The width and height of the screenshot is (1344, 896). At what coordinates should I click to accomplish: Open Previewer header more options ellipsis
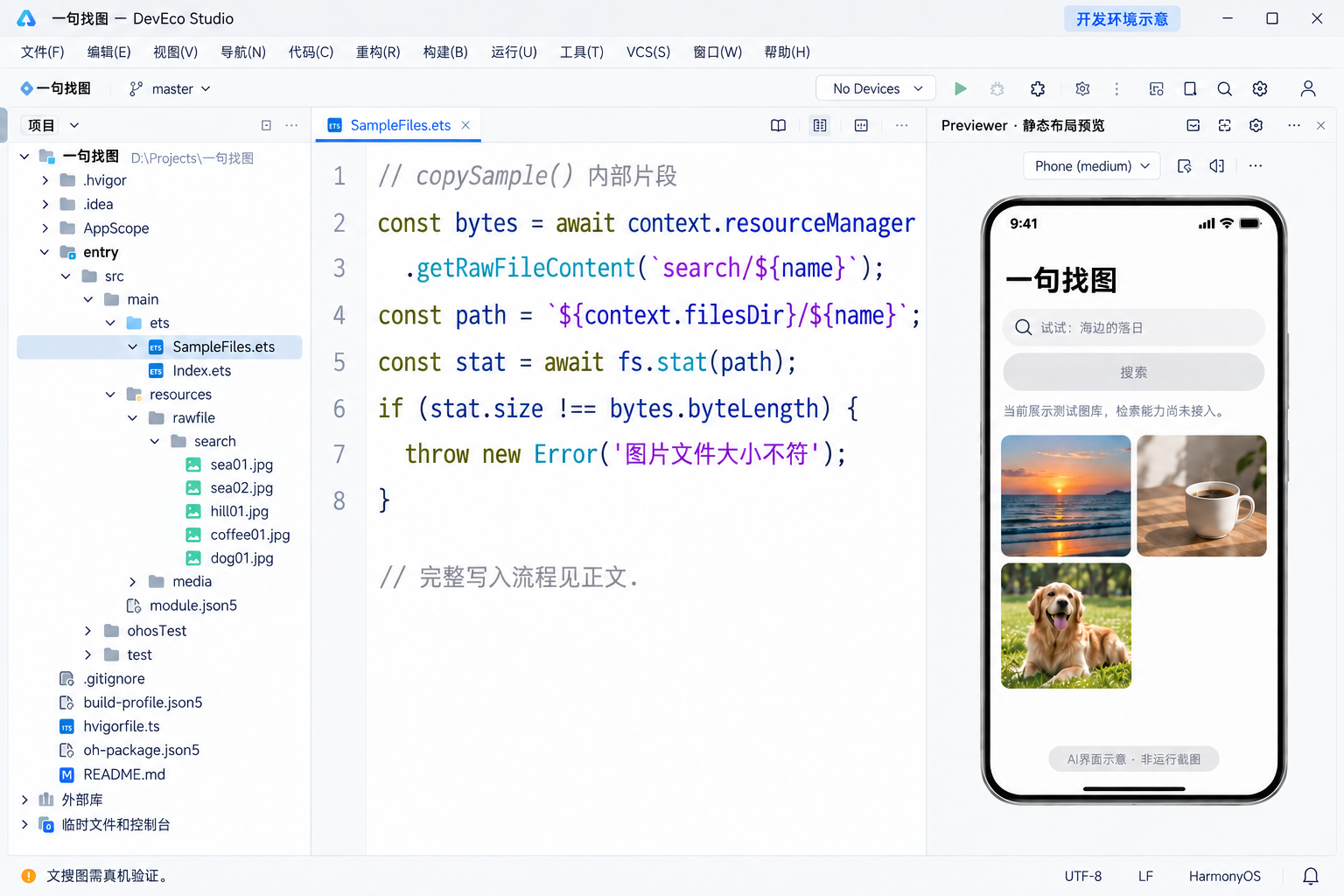point(1293,125)
